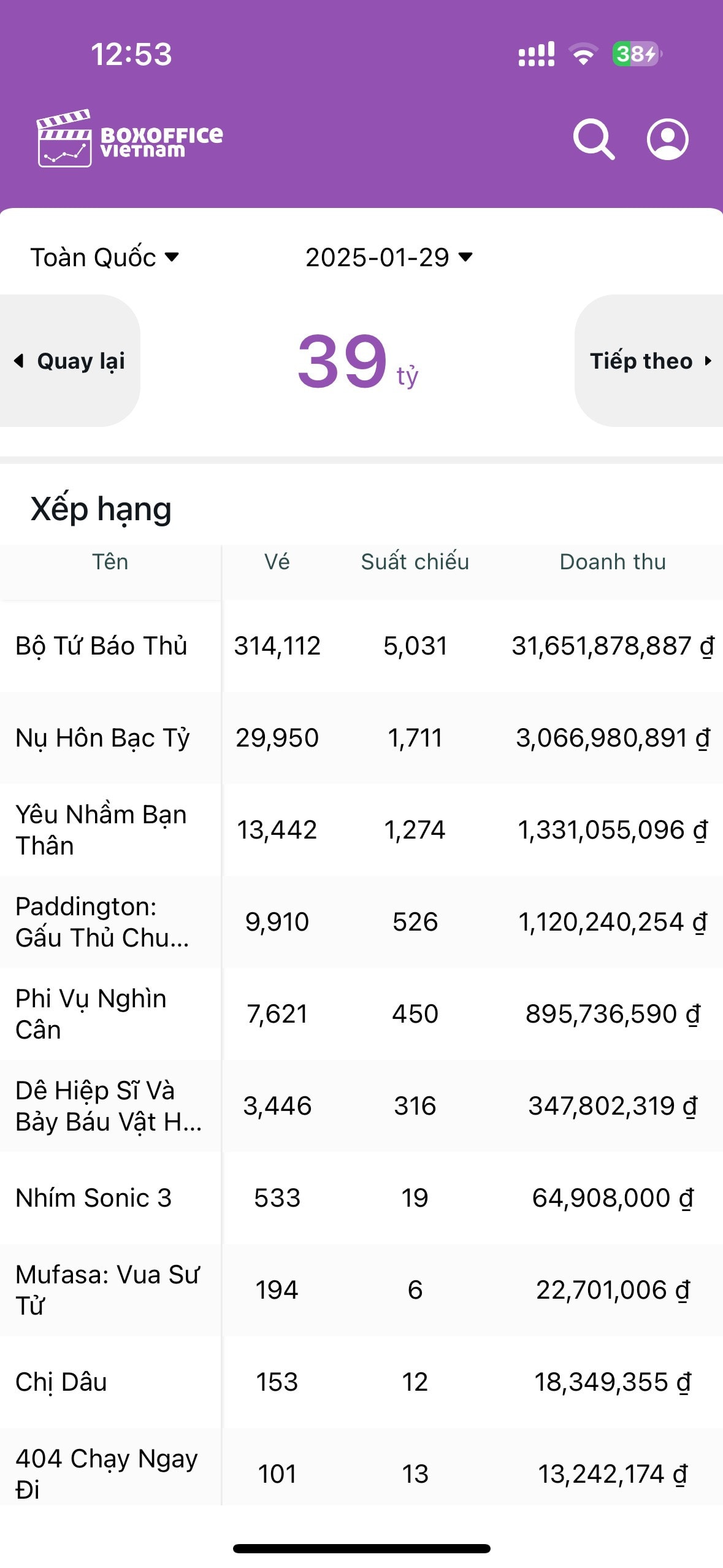
Task: Tap the home indicator bar
Action: (x=361, y=1548)
